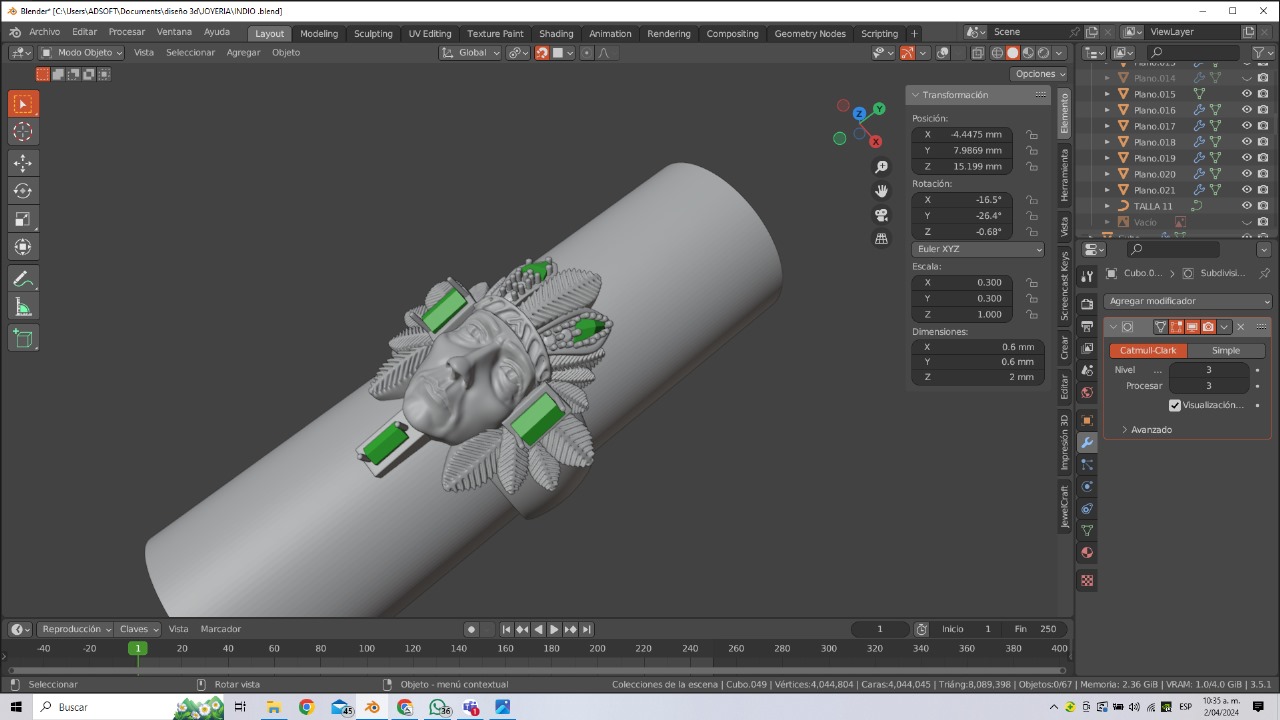1280x720 pixels.
Task: Open the Agregar modificador dropdown
Action: (x=1188, y=301)
